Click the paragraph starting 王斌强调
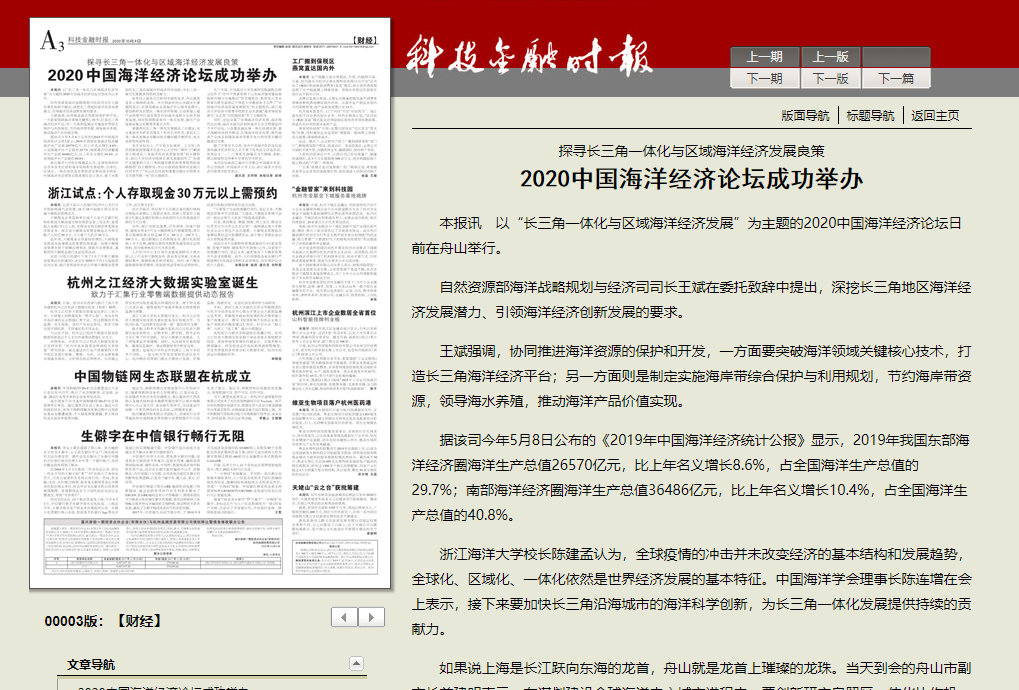1019x690 pixels. click(x=691, y=376)
